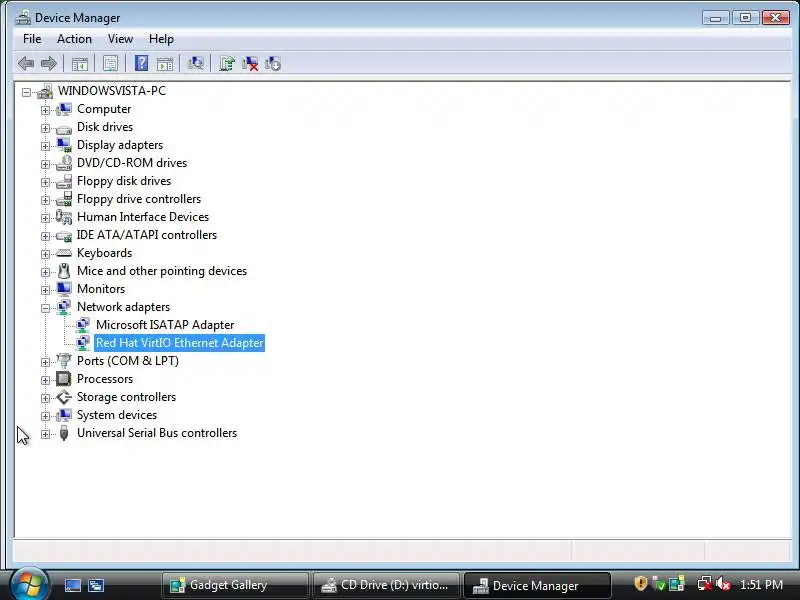
Task: Expand the Disk drives node
Action: point(45,128)
